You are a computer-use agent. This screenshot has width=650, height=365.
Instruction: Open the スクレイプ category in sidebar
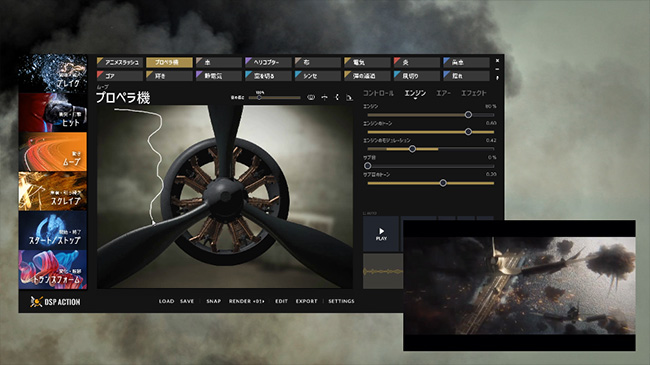[x=53, y=191]
